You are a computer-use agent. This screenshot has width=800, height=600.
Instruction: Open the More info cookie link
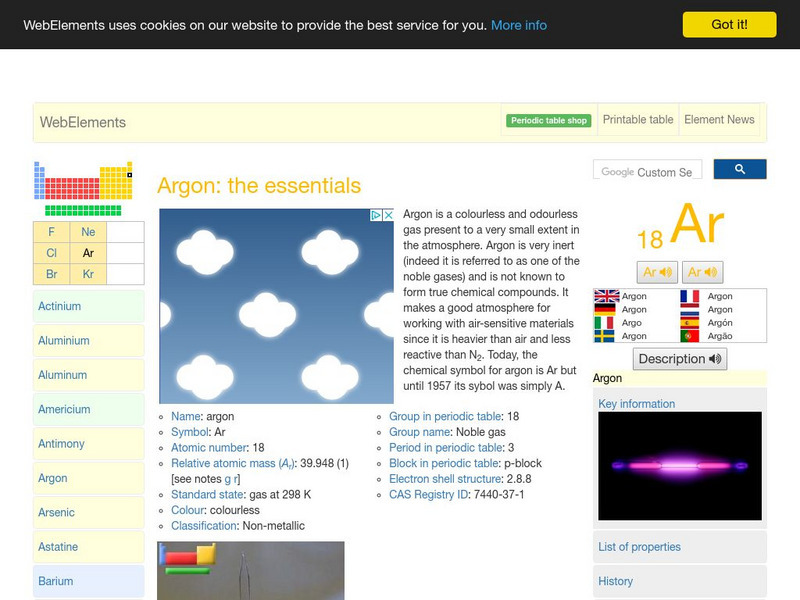point(519,25)
